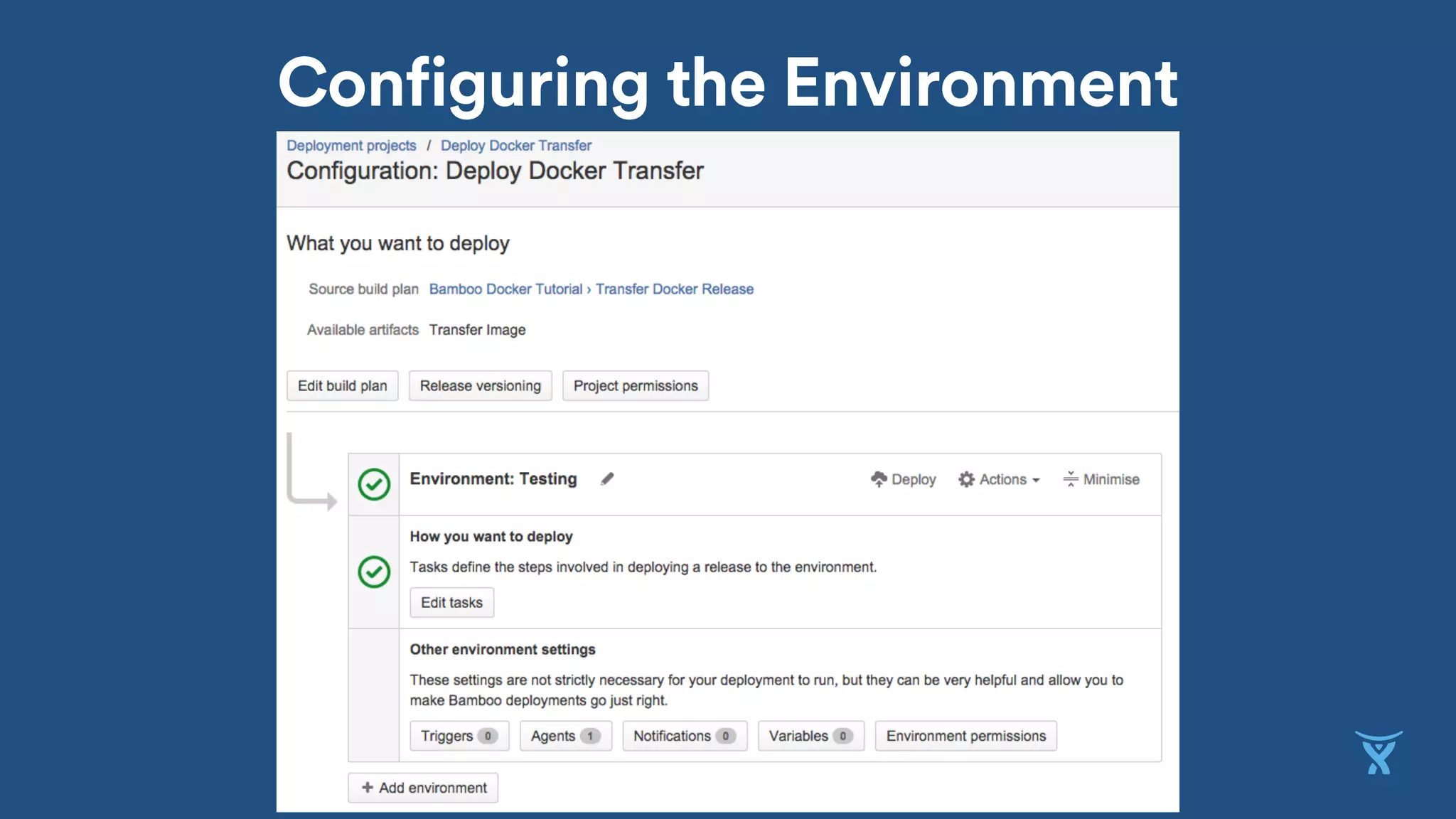Click the plus icon in Add environment
The width and height of the screenshot is (1456, 819).
[368, 788]
